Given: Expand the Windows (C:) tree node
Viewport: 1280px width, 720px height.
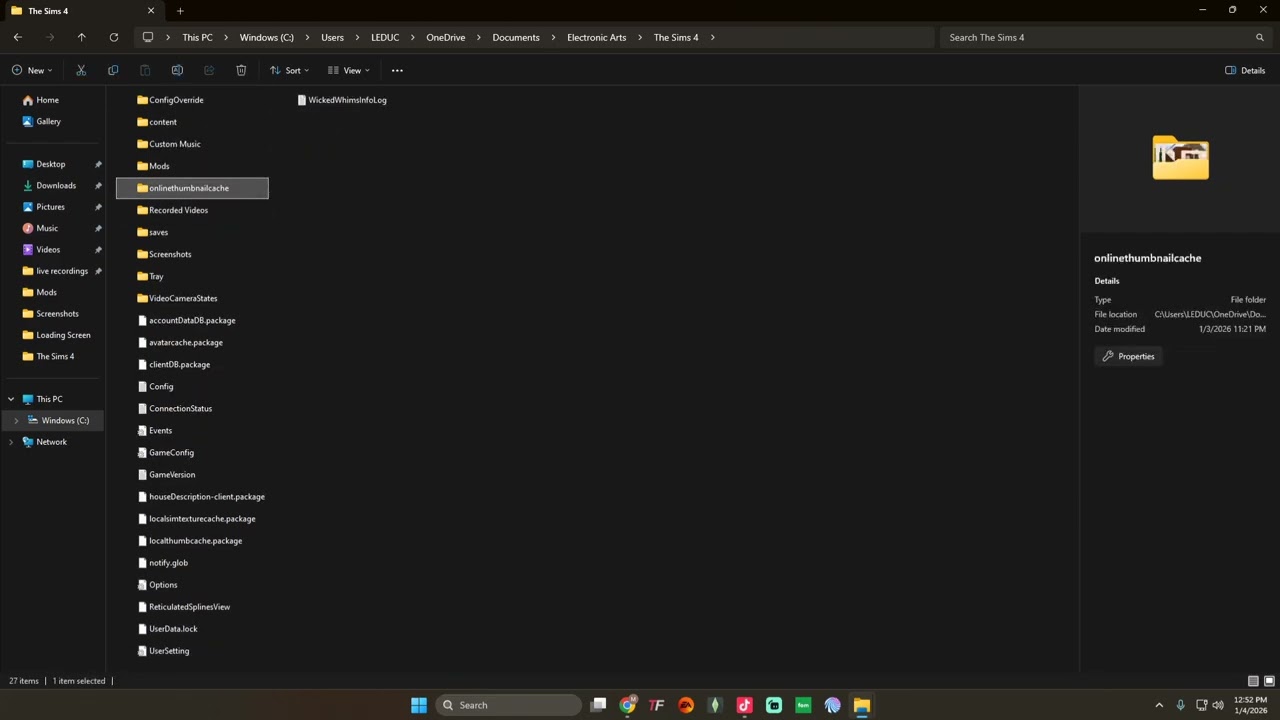Looking at the screenshot, I should (x=16, y=421).
